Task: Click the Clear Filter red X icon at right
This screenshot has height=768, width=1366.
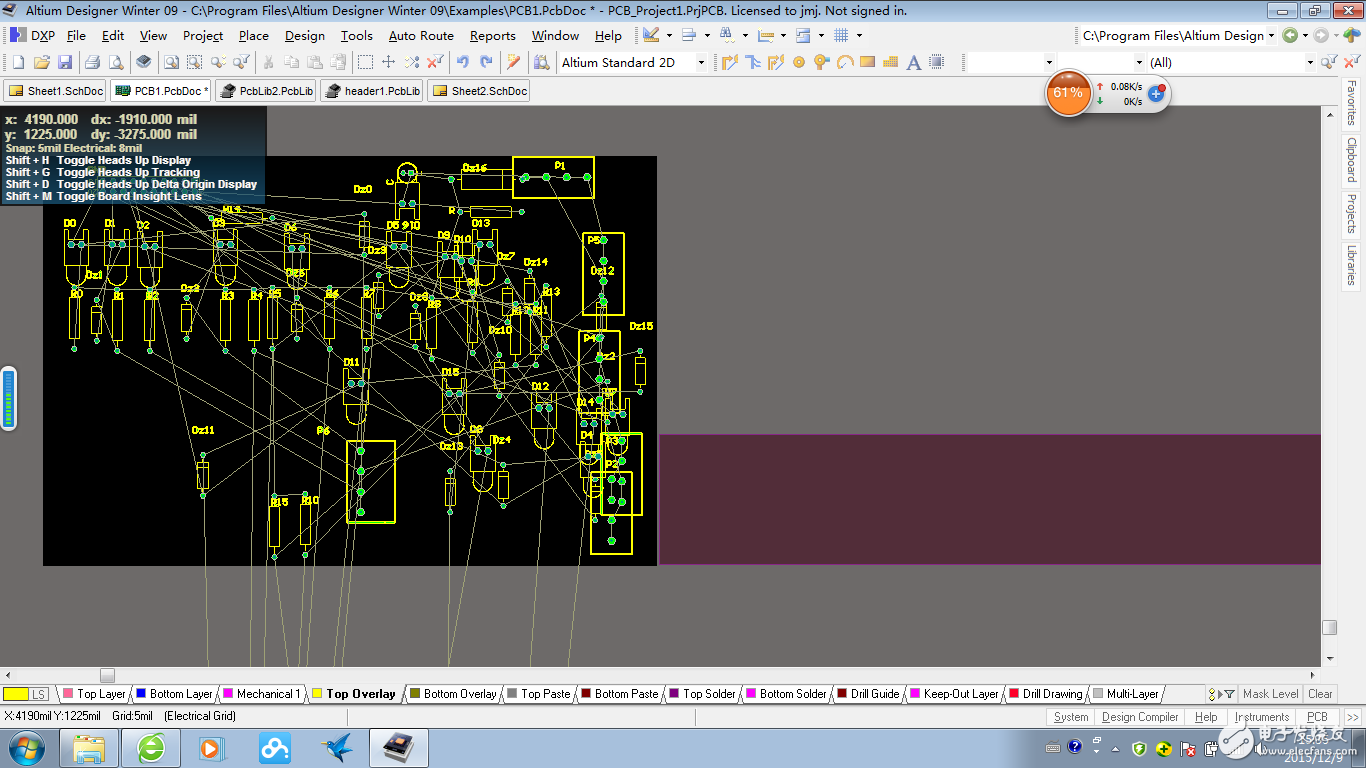Action: 1351,62
